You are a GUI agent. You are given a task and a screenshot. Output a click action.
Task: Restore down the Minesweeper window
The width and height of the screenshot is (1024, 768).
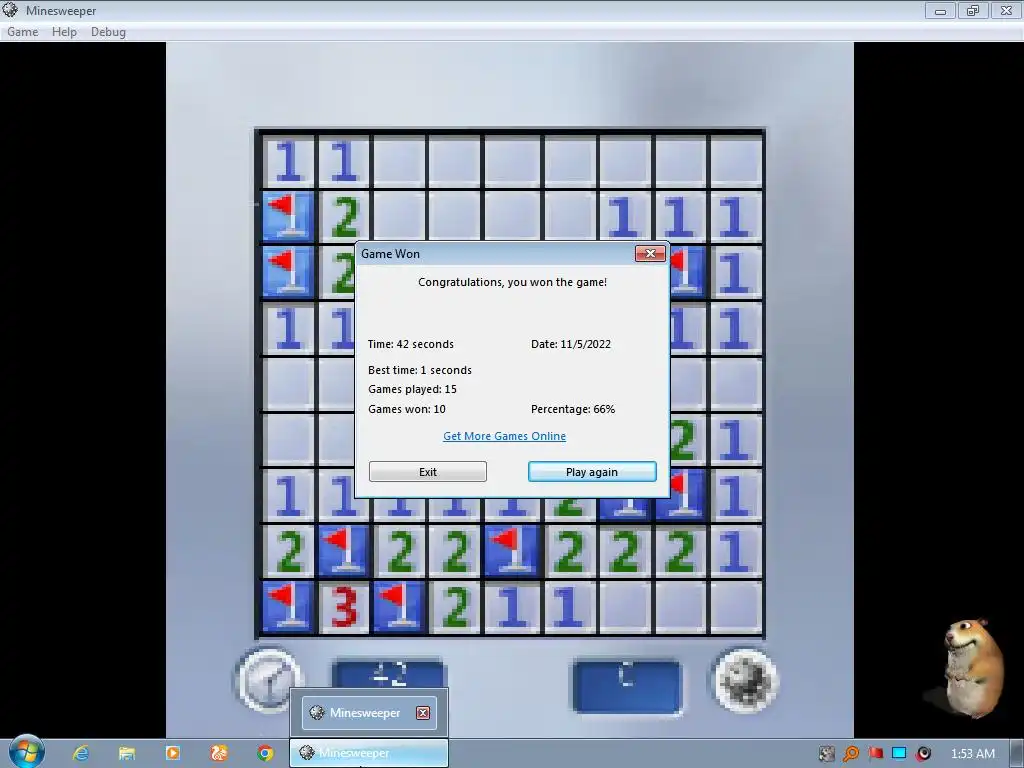click(x=973, y=10)
